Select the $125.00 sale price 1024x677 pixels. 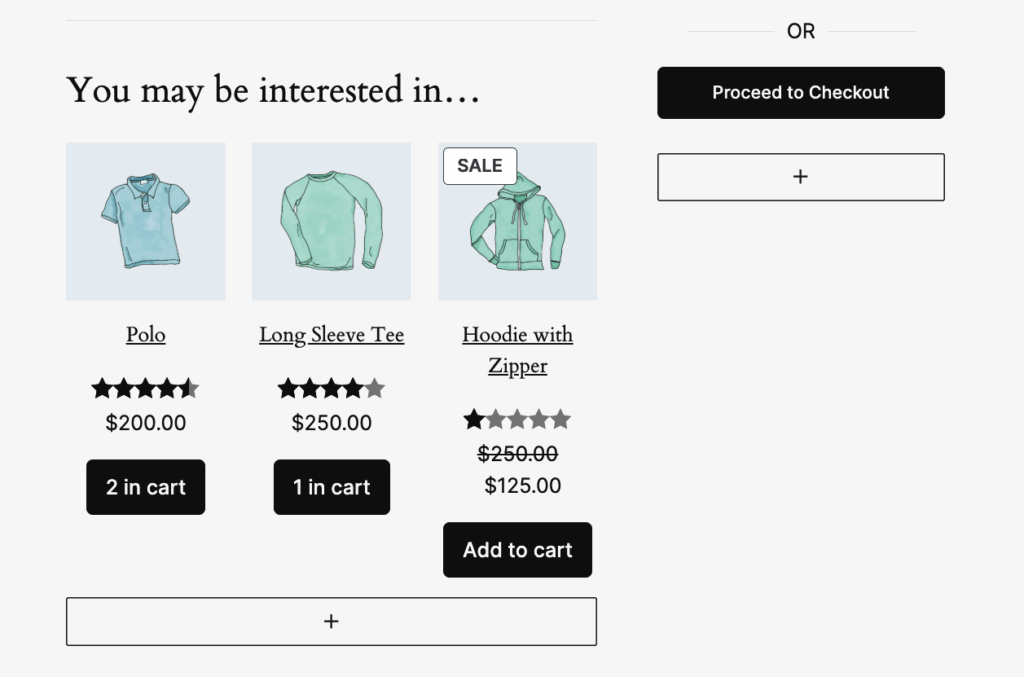coord(522,485)
